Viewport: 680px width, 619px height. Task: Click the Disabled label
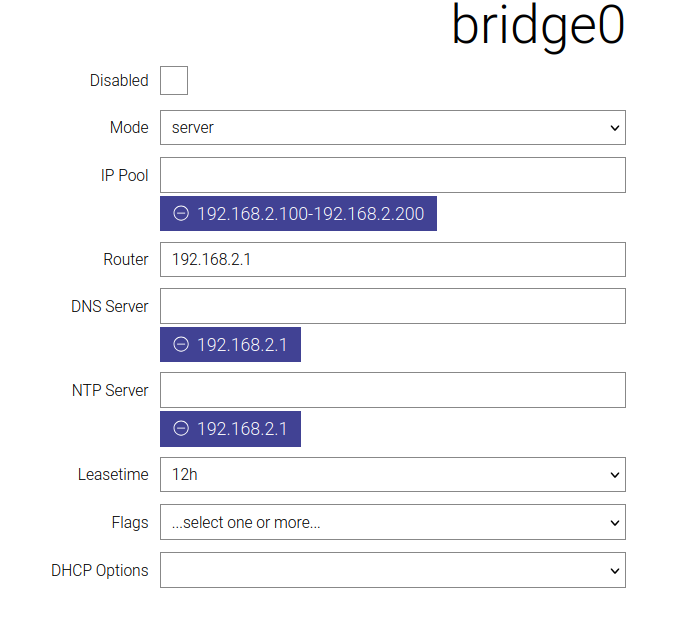119,81
